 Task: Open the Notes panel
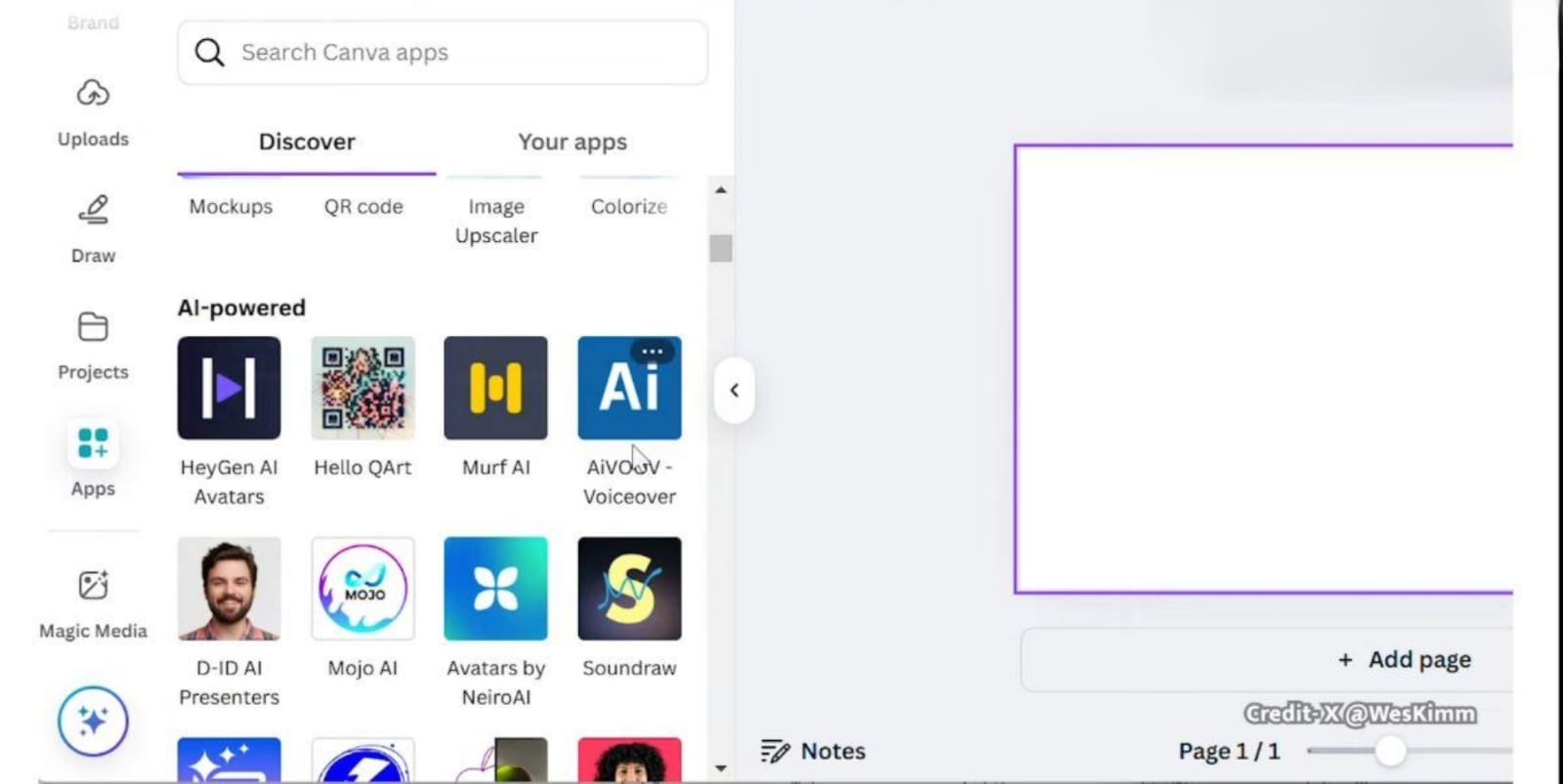tap(814, 751)
